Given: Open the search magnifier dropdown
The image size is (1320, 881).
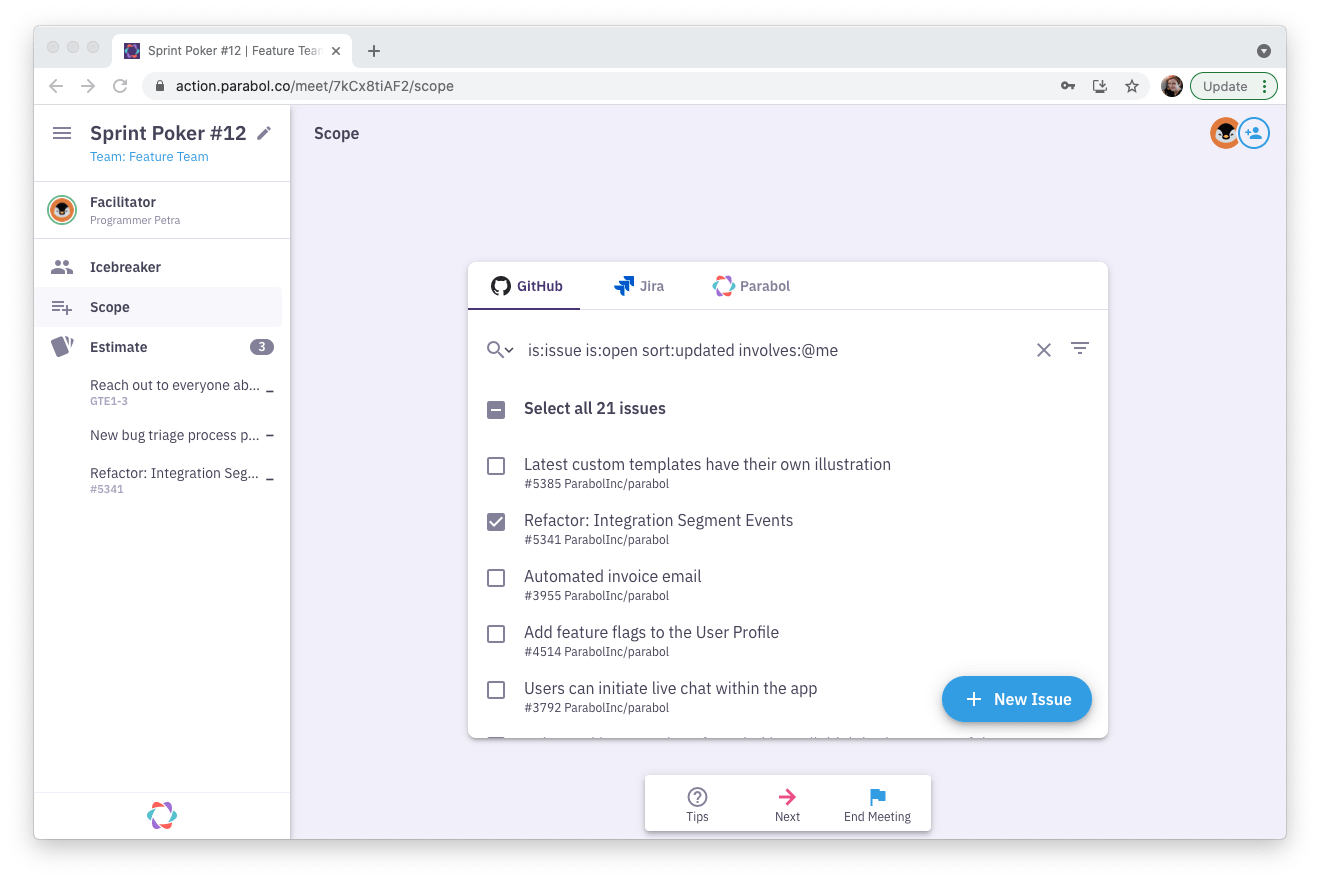Looking at the screenshot, I should point(500,350).
